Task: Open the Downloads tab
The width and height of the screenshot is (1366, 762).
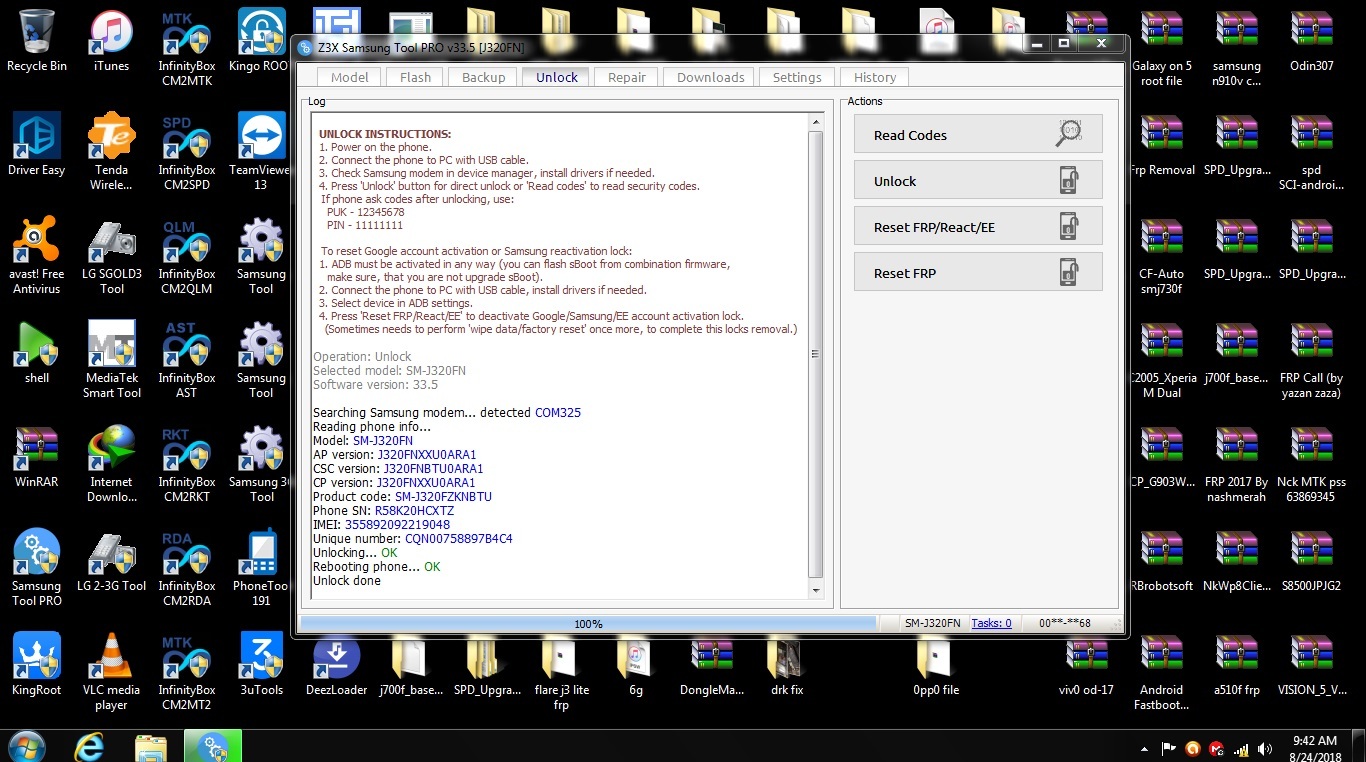Action: coord(710,77)
